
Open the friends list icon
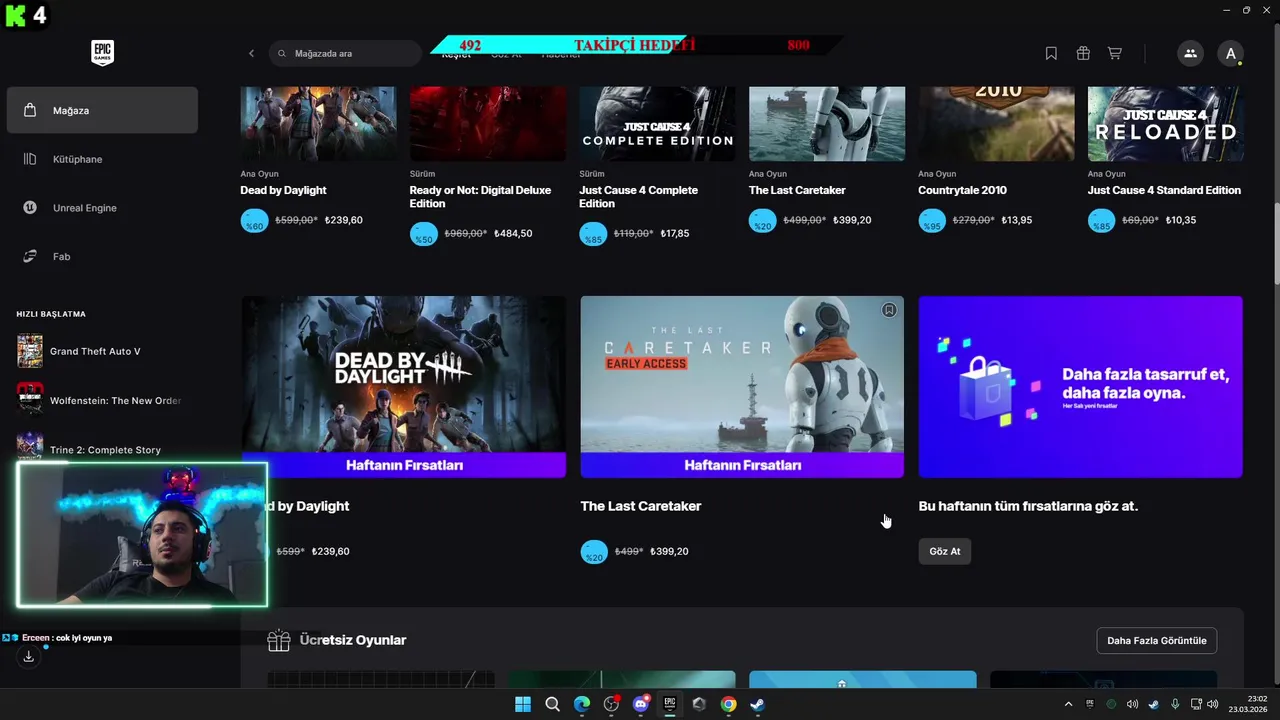pos(1190,53)
